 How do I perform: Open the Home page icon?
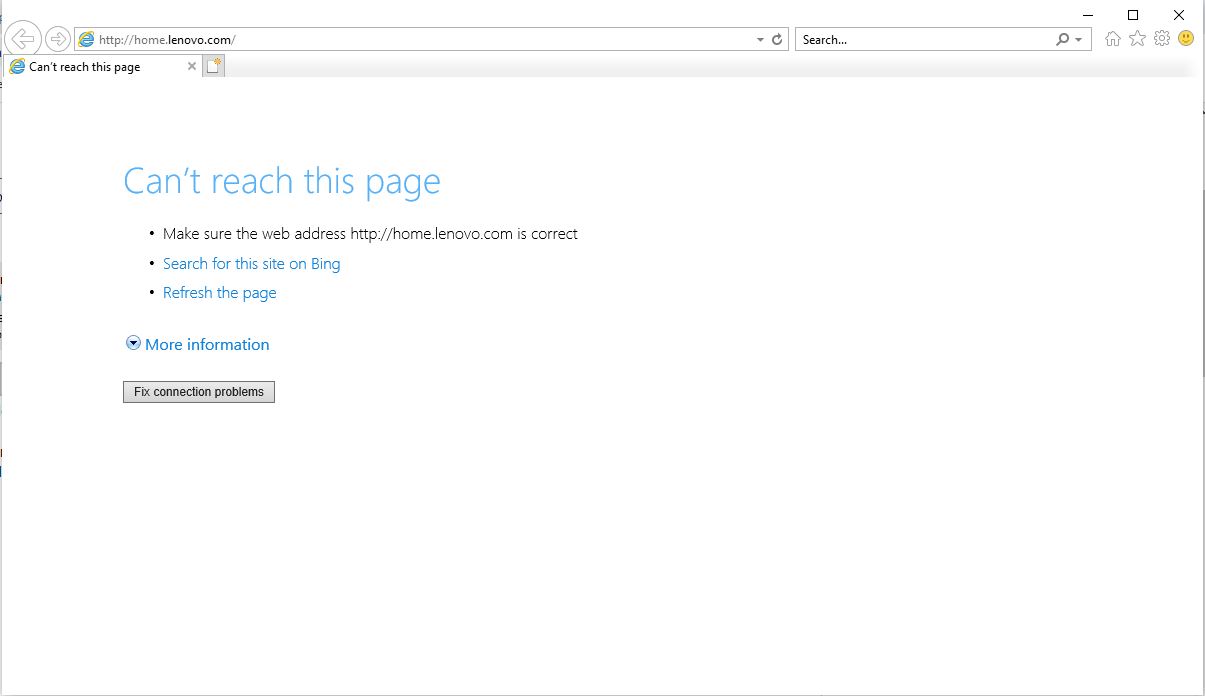[1113, 39]
